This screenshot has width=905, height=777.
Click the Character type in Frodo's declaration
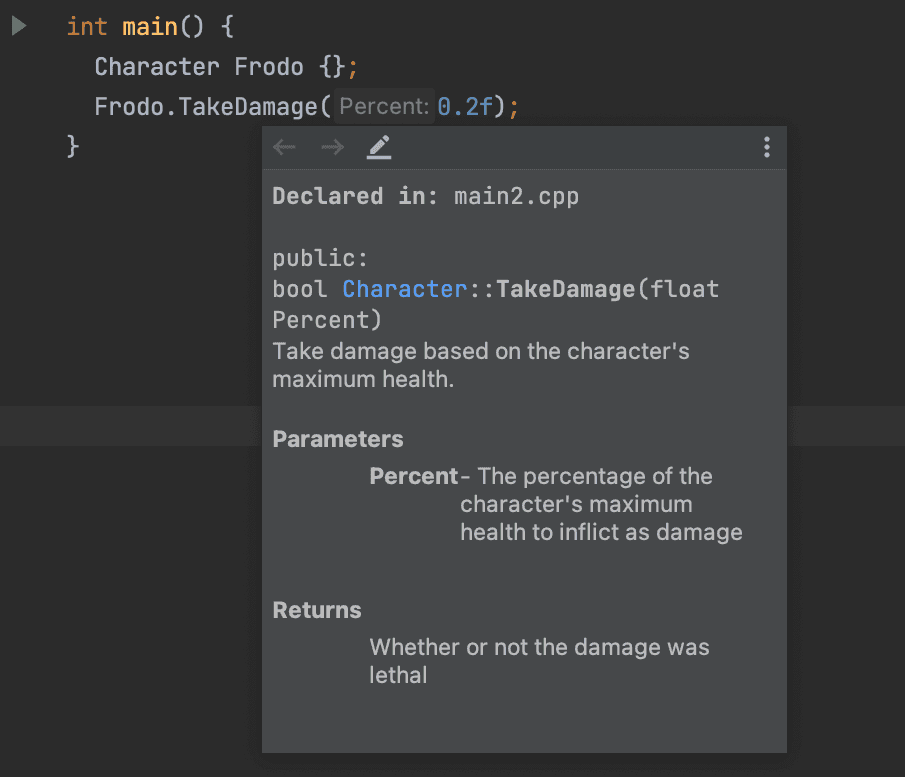pyautogui.click(x=156, y=66)
